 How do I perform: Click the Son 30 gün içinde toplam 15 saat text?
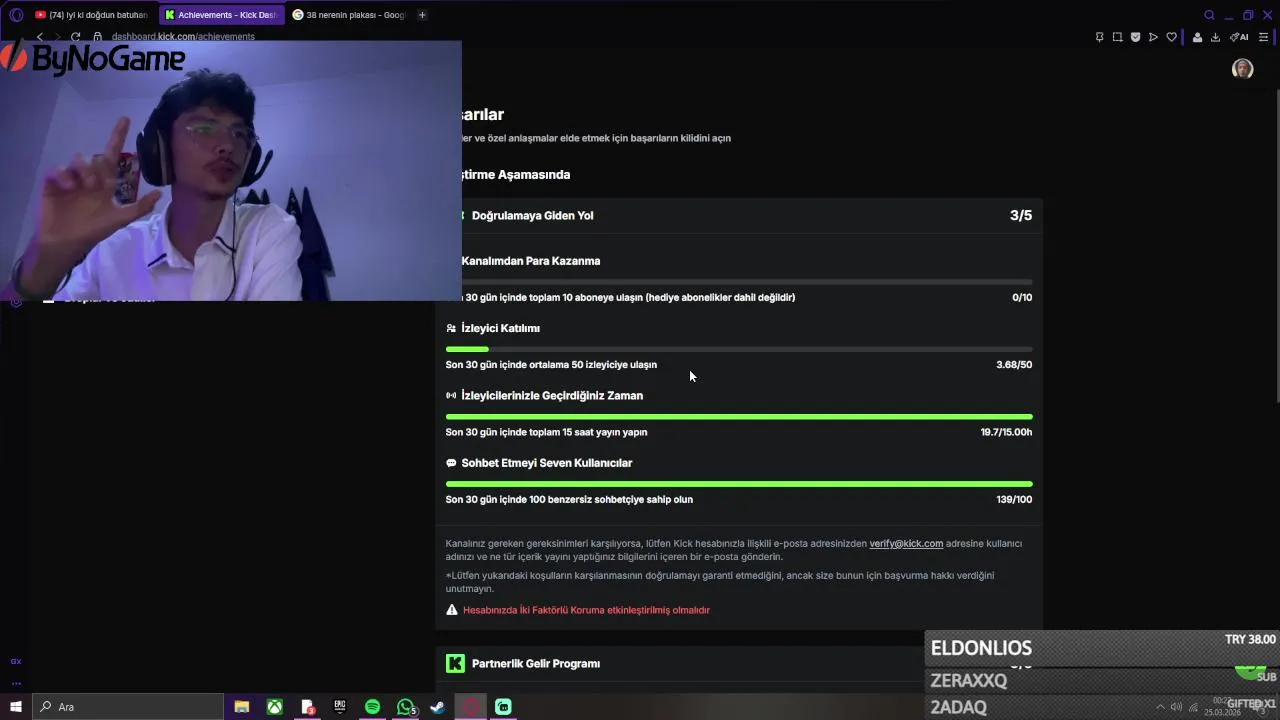(546, 432)
